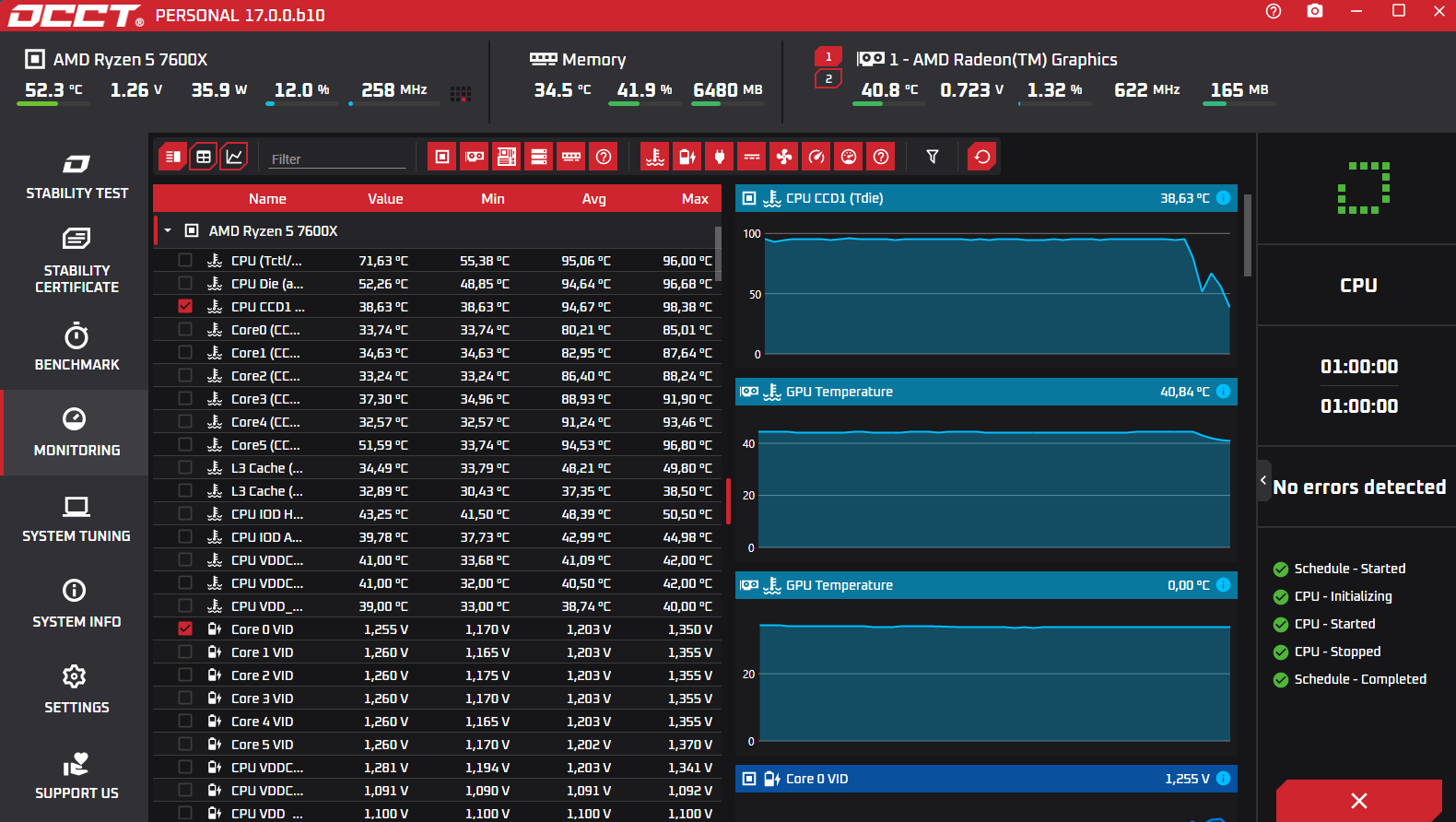The image size is (1456, 822).
Task: Open the per-core grid icon beside 258 MHz
Action: point(461,93)
